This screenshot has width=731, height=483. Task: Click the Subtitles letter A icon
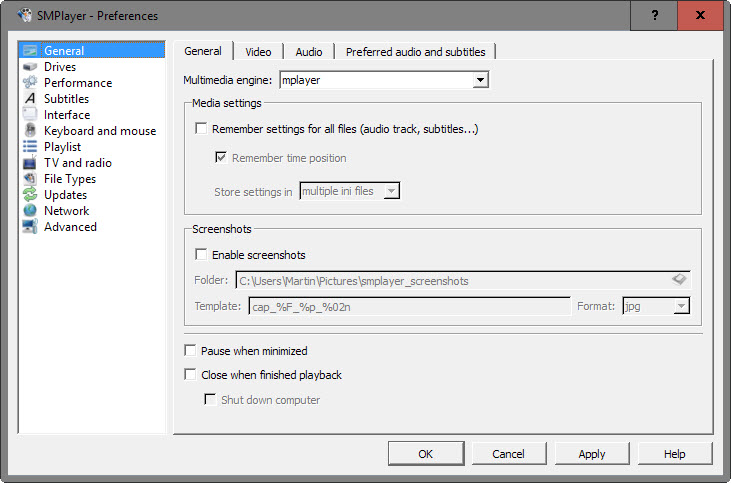[x=30, y=98]
